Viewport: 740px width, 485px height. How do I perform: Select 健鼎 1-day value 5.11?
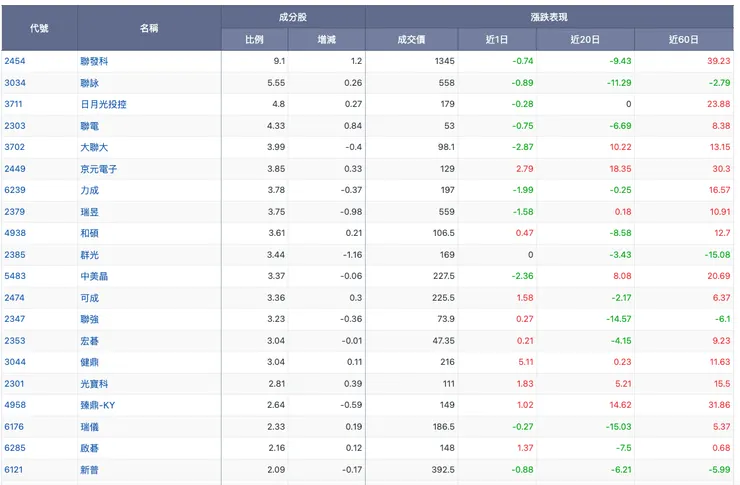(526, 361)
